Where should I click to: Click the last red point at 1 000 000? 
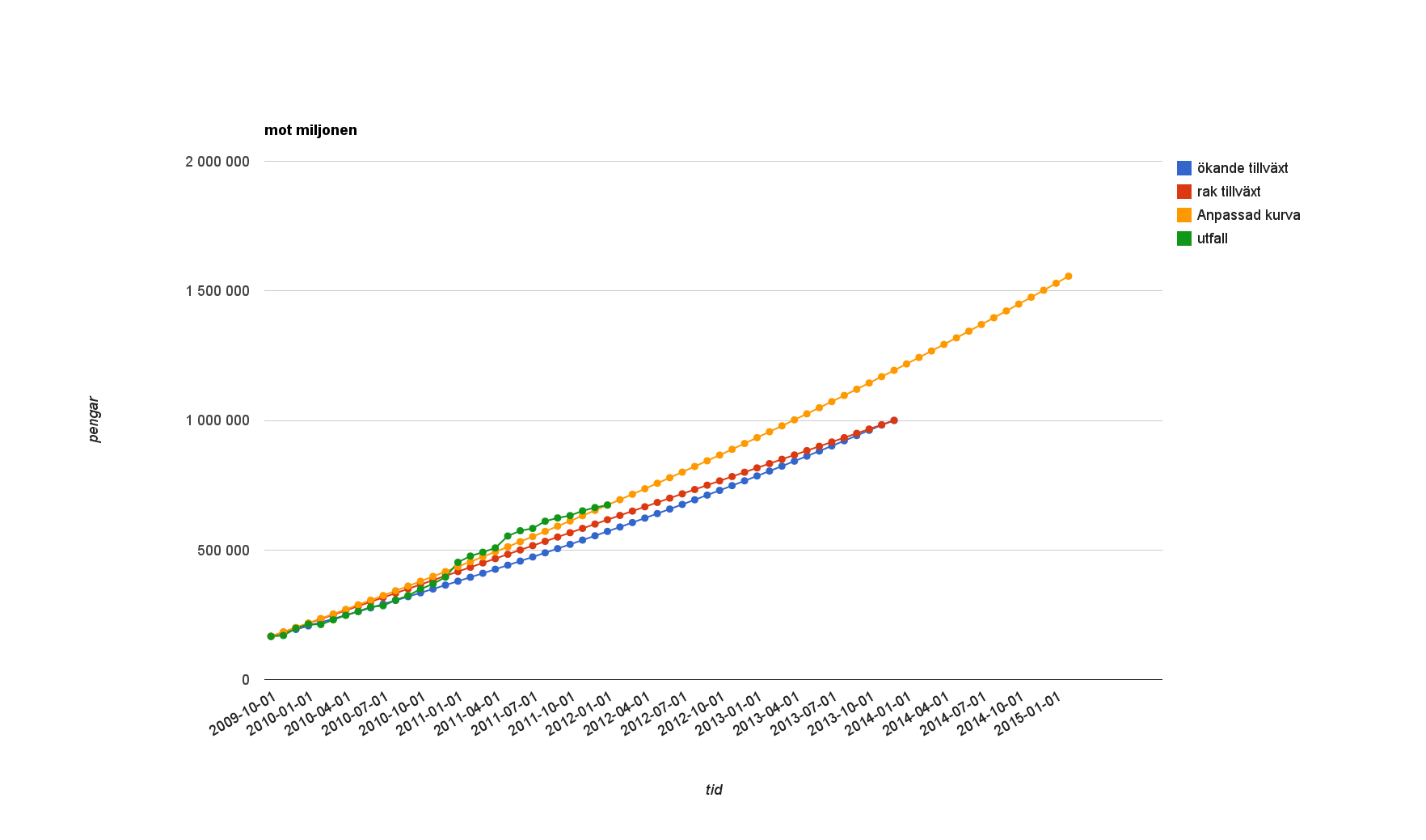[x=893, y=420]
